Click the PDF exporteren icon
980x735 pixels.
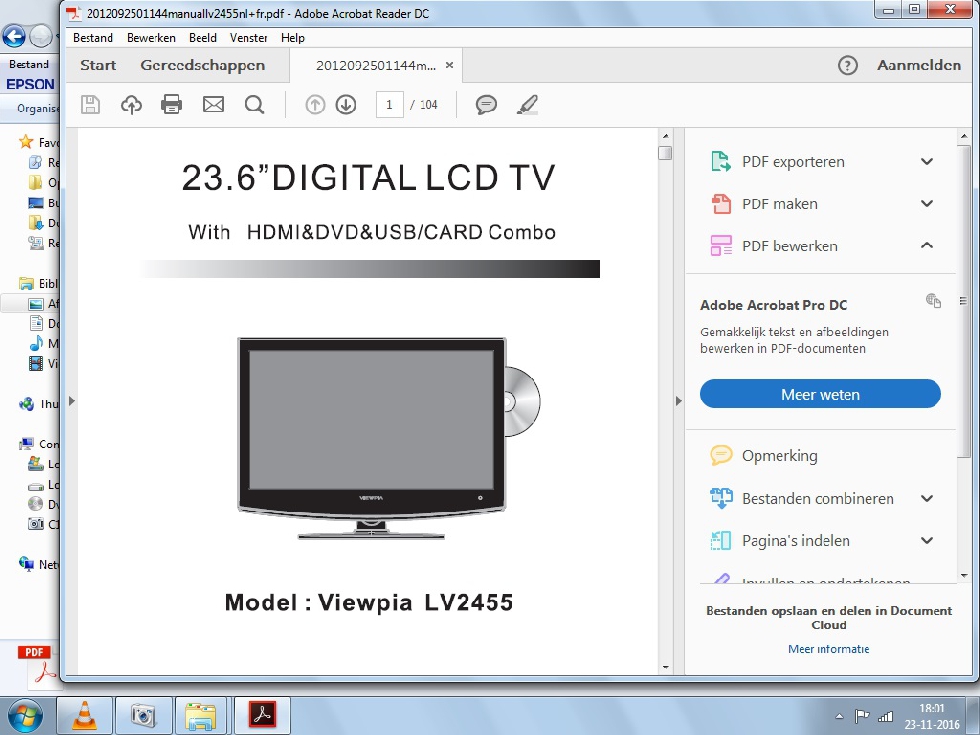tap(721, 161)
